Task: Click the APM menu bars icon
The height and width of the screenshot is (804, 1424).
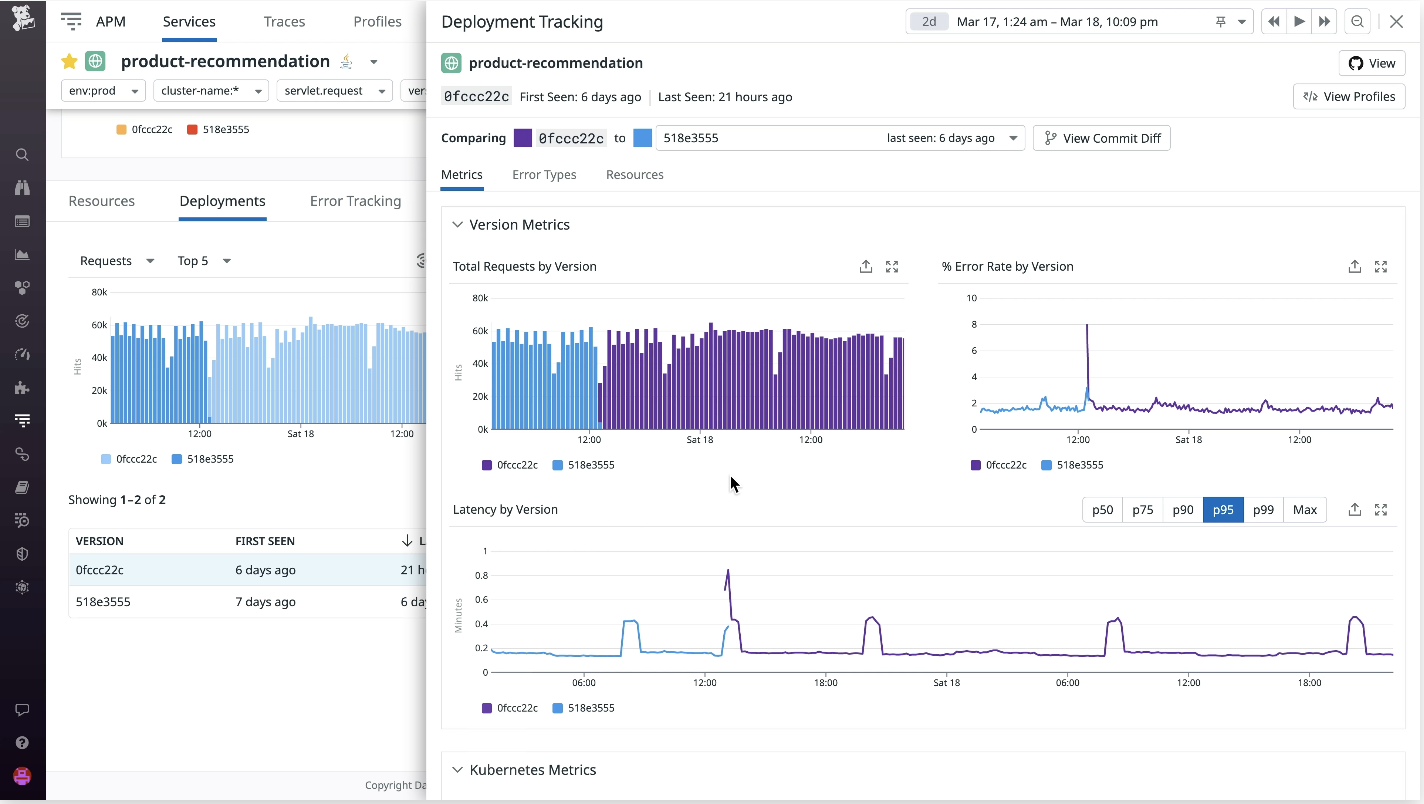Action: tap(71, 21)
